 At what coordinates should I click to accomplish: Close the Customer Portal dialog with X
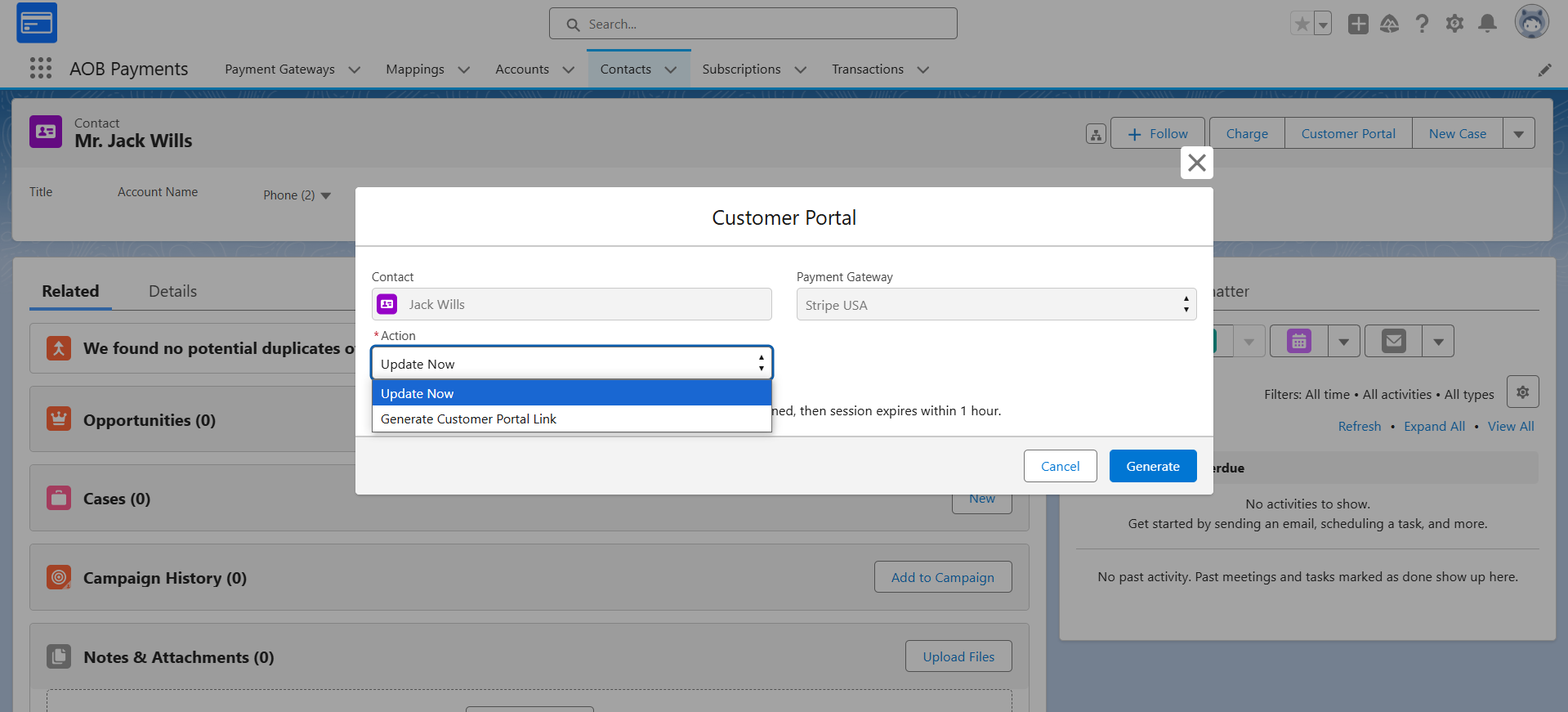tap(1197, 163)
